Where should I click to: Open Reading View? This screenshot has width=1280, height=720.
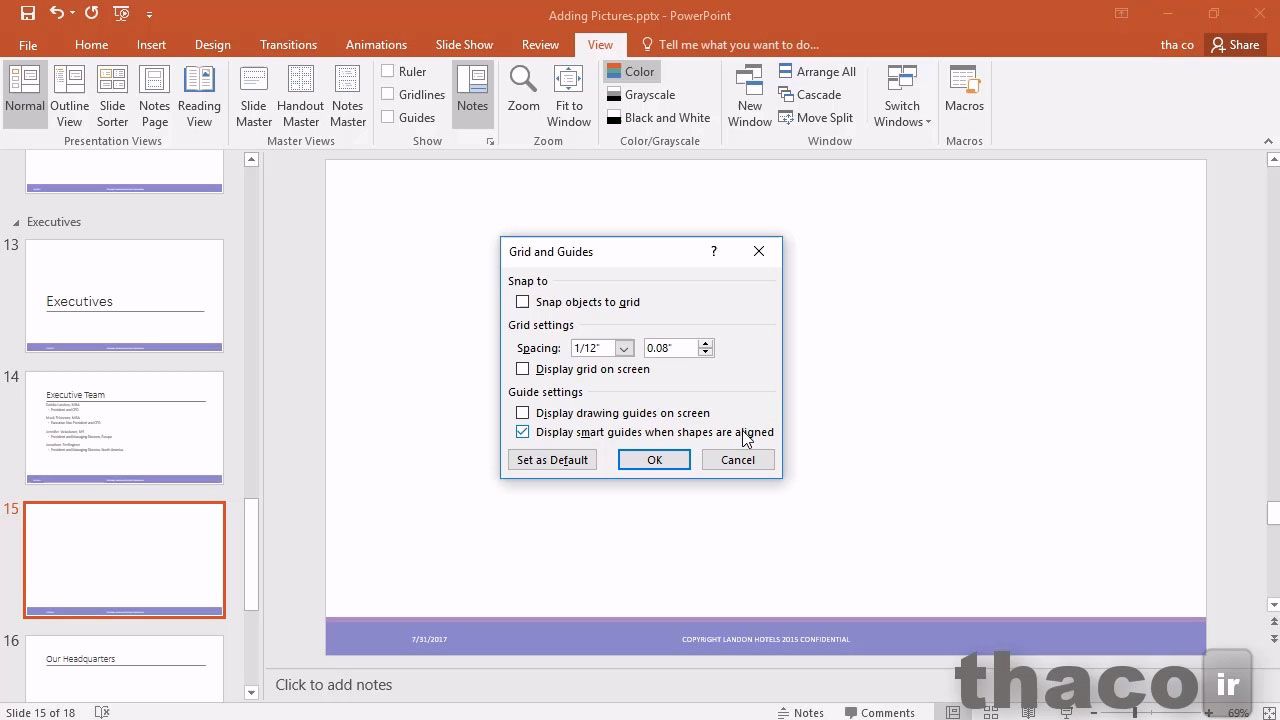[199, 96]
